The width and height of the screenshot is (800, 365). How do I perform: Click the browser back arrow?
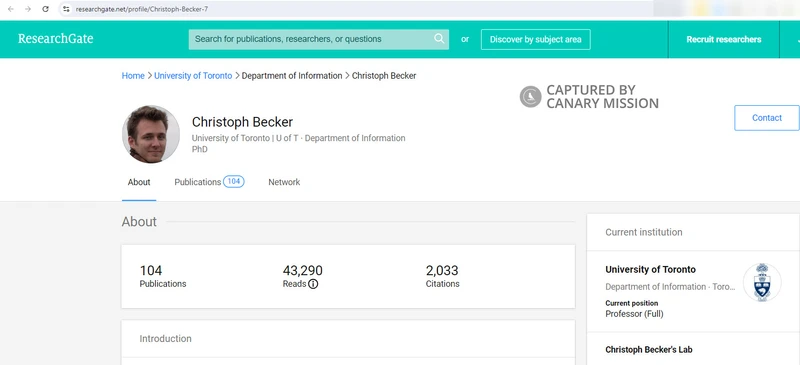(x=11, y=9)
